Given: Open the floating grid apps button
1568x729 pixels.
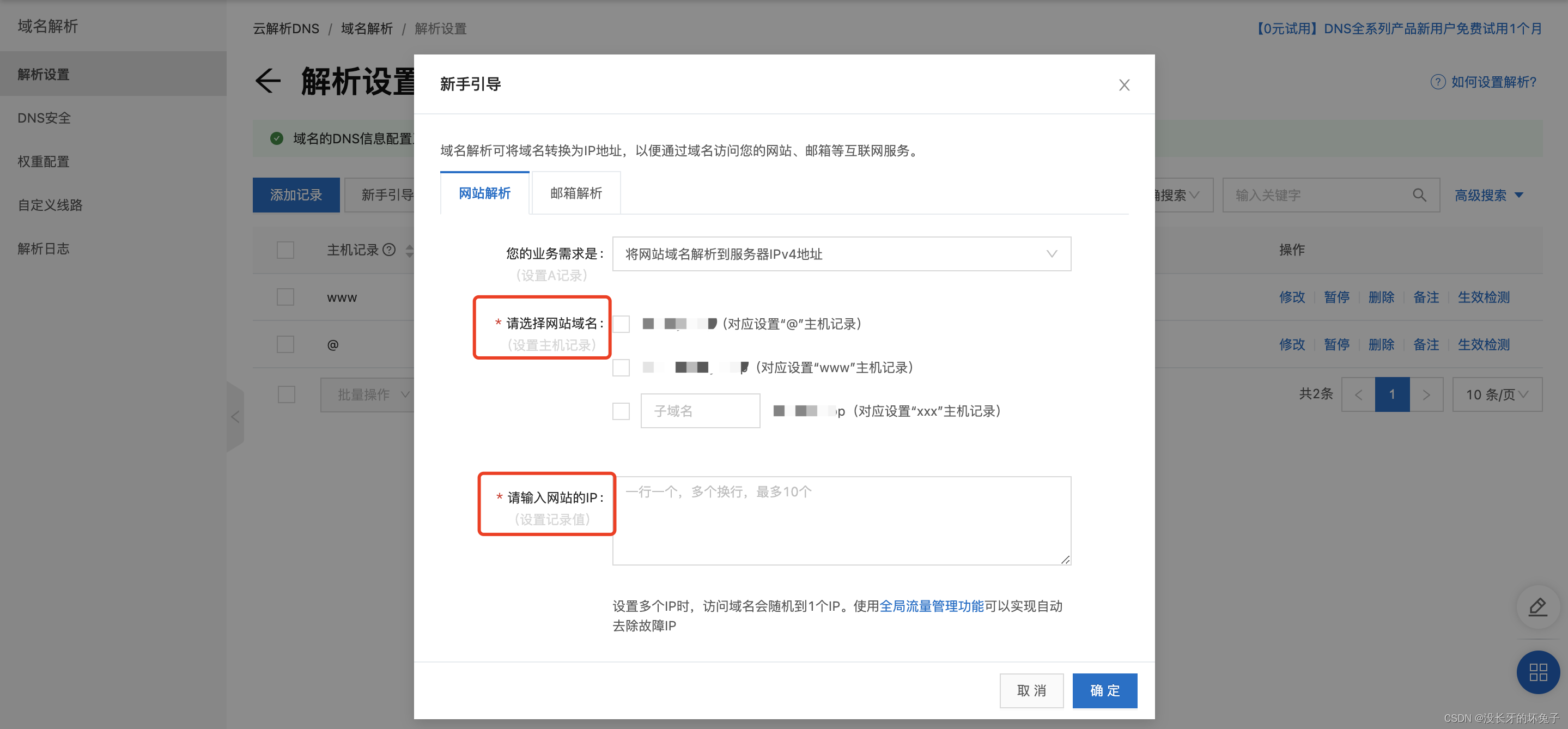Looking at the screenshot, I should point(1537,672).
